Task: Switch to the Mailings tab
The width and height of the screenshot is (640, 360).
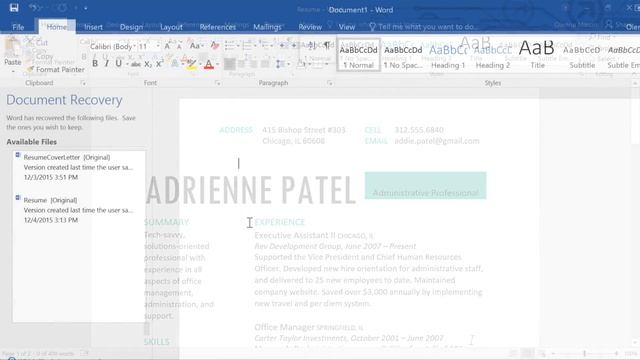Action: 267,27
